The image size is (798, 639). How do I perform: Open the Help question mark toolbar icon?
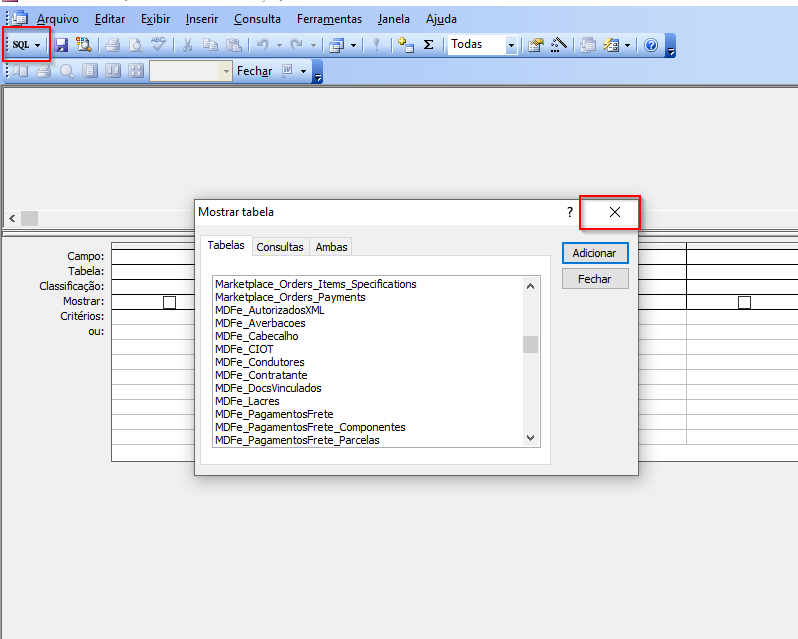tap(651, 45)
